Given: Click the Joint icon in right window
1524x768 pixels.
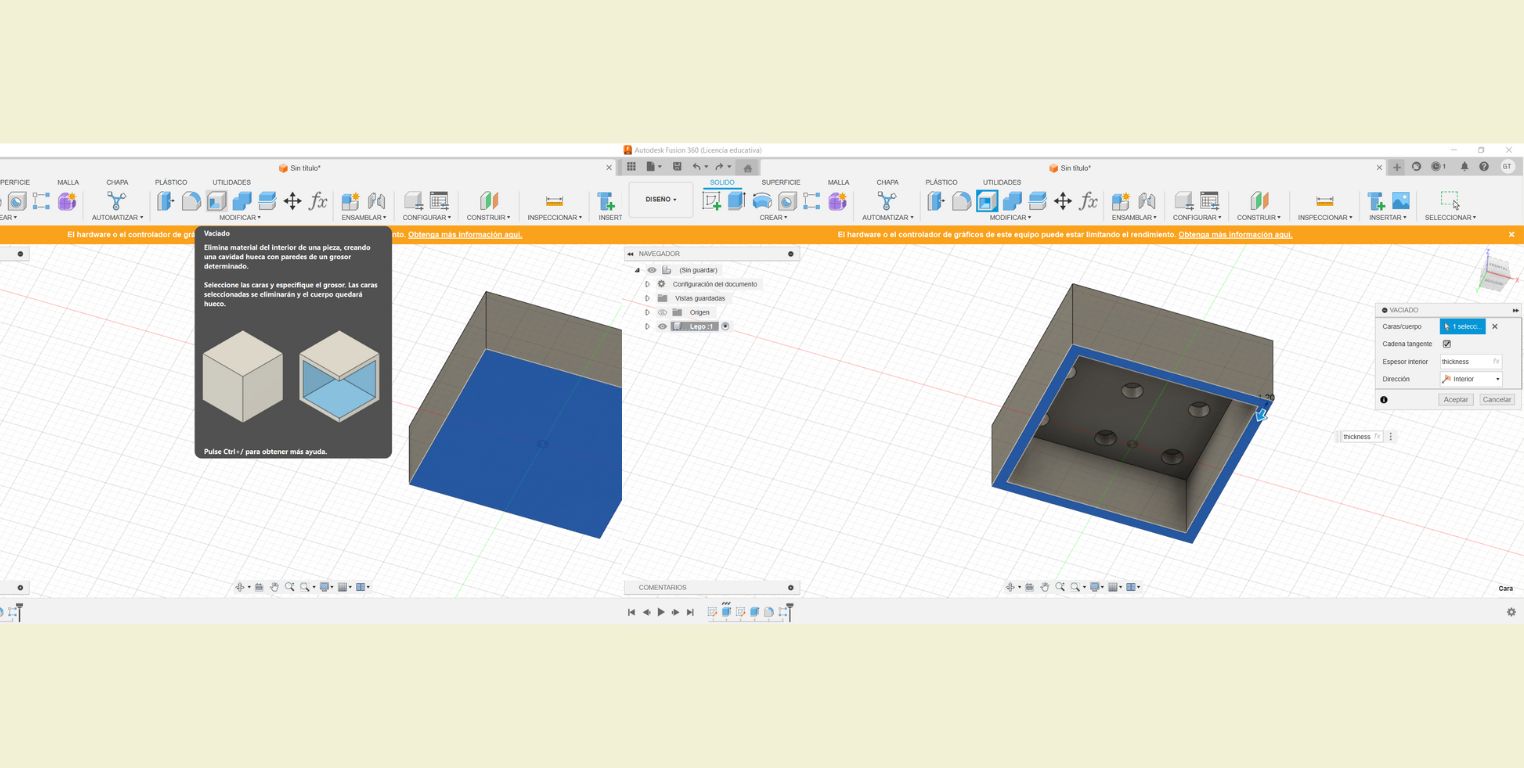Looking at the screenshot, I should point(1147,201).
